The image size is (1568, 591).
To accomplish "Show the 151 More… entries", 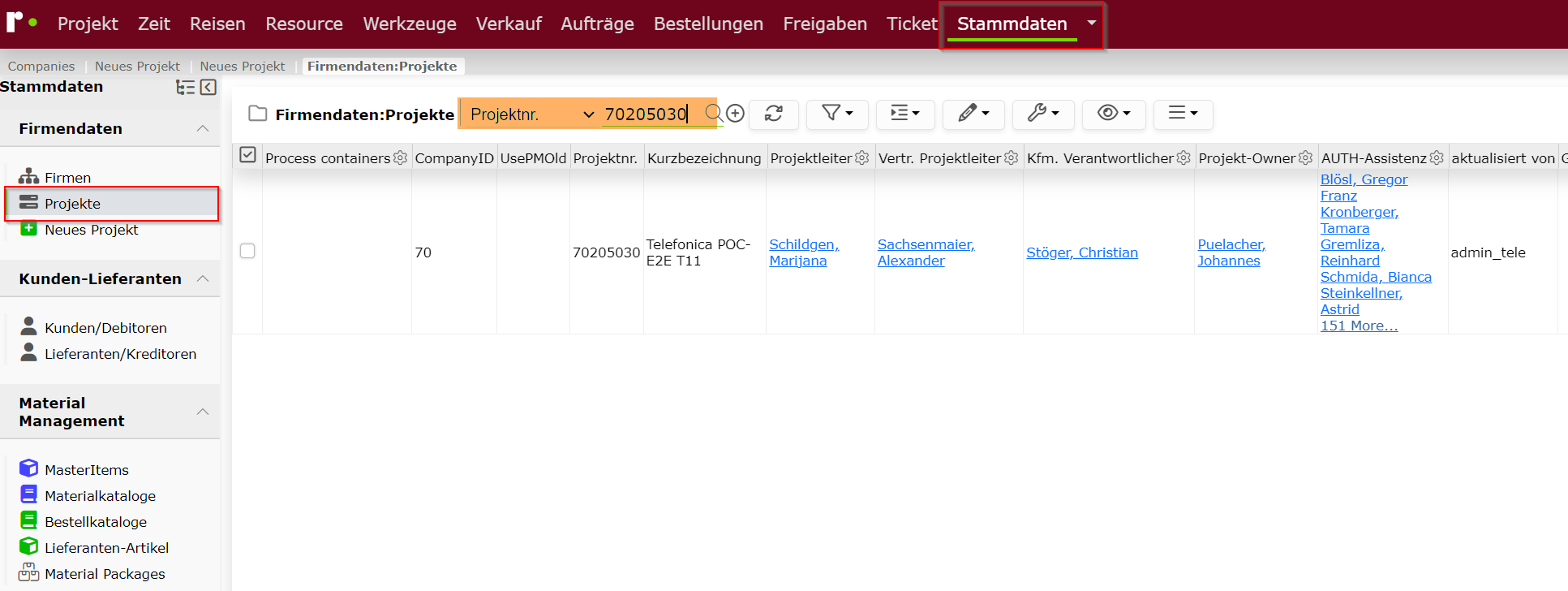I will click(x=1359, y=326).
